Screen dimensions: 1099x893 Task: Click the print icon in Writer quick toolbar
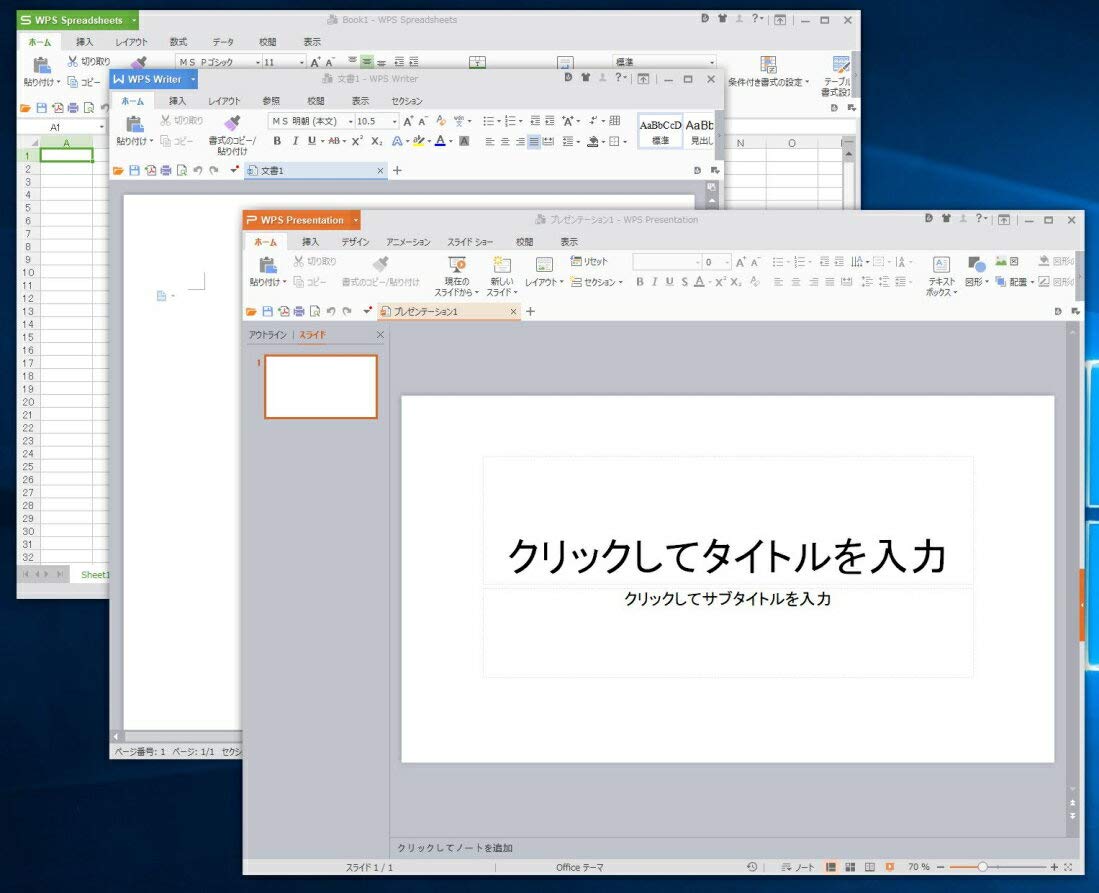[x=166, y=171]
